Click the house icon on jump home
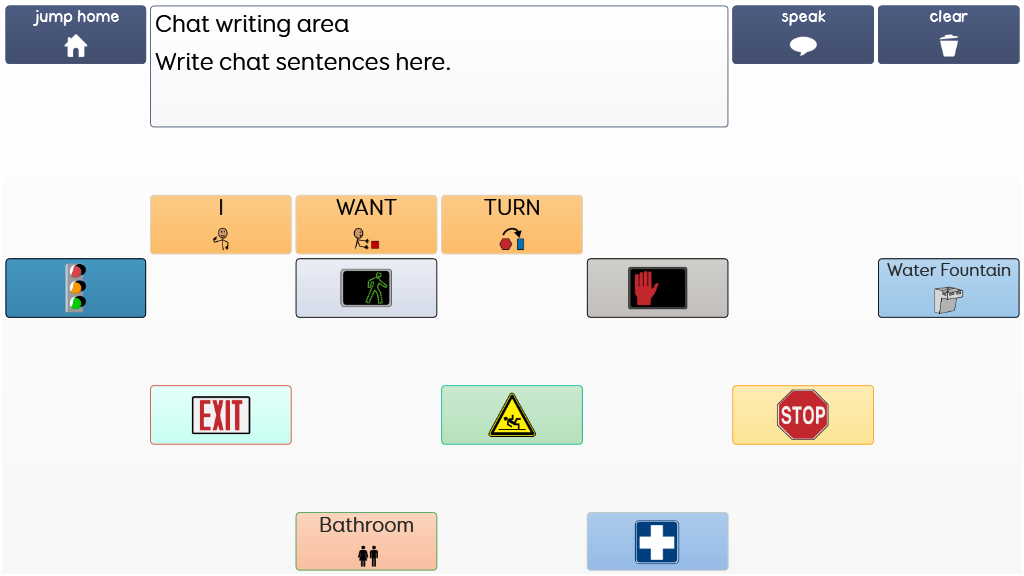This screenshot has width=1024, height=576. tap(76, 46)
